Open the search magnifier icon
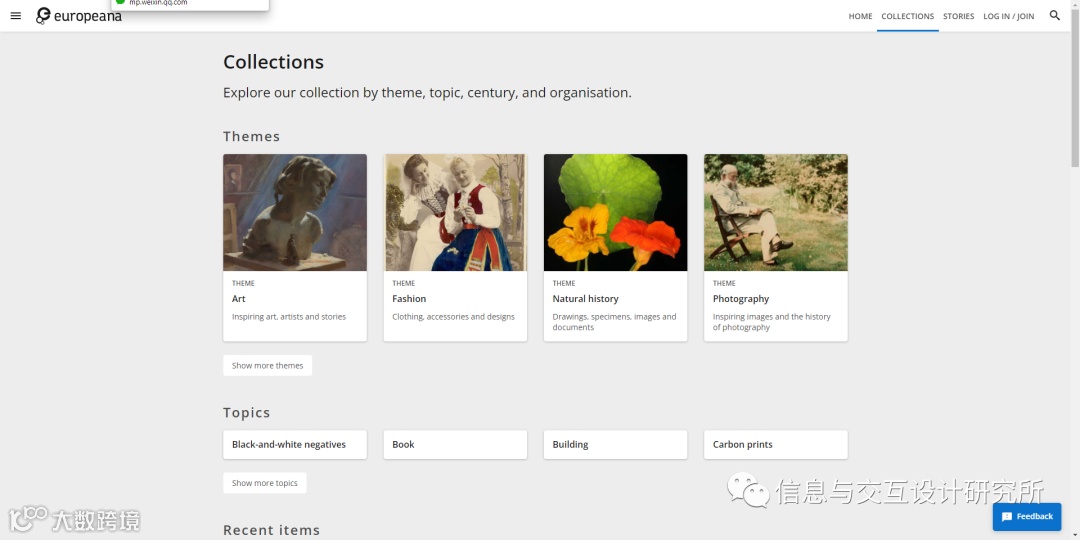This screenshot has height=540, width=1080. point(1054,16)
